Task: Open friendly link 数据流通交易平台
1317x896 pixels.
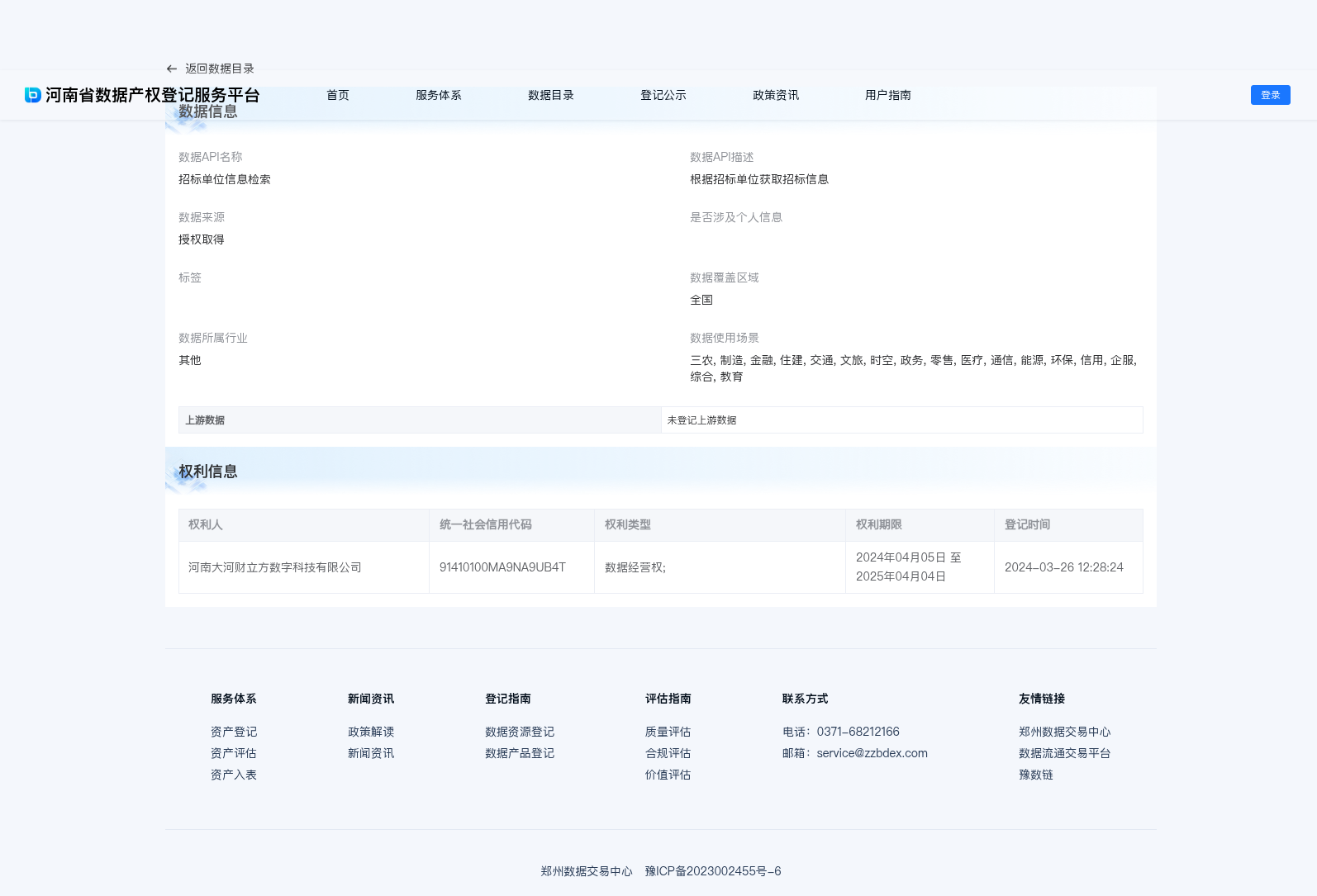Action: tap(1065, 753)
